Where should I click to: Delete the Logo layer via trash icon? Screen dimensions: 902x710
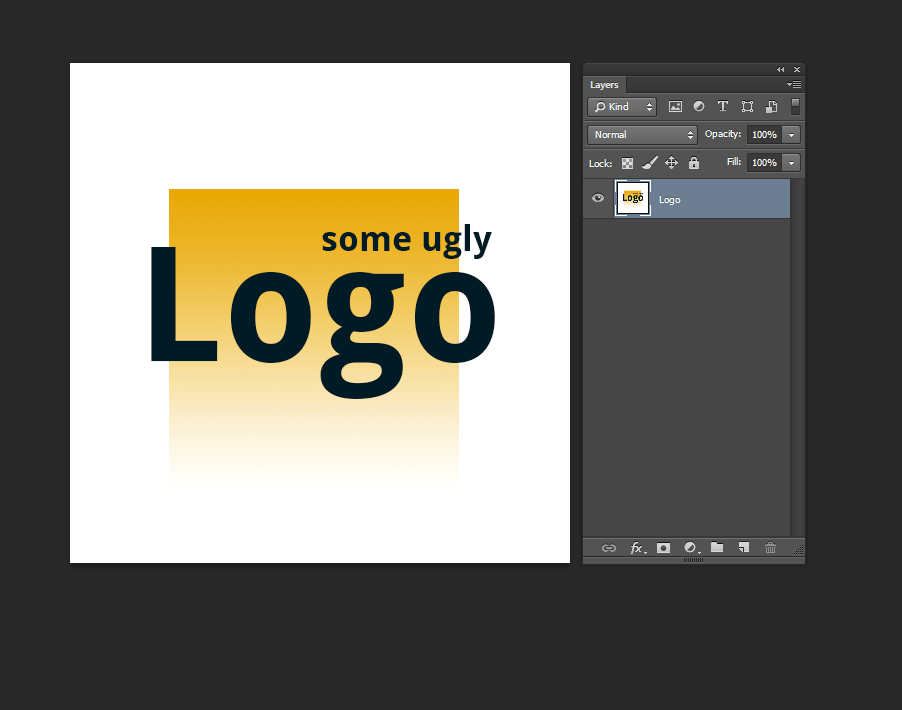click(x=770, y=548)
